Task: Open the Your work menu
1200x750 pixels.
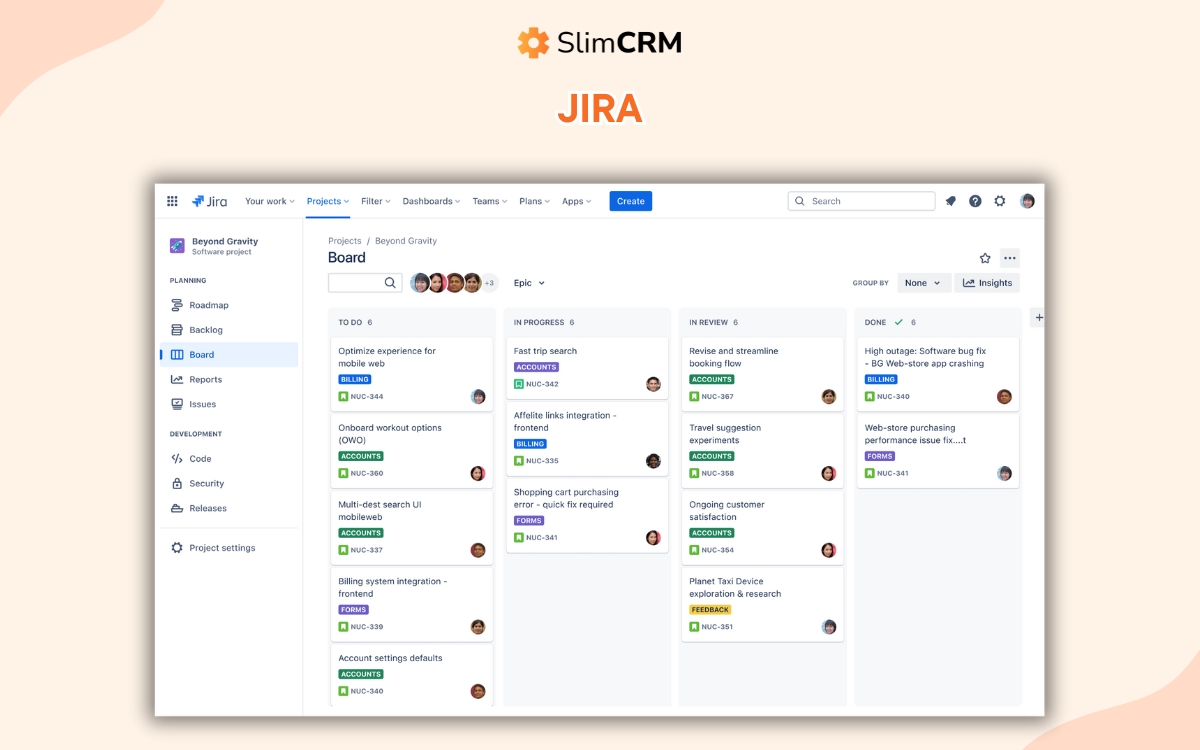Action: pyautogui.click(x=268, y=200)
